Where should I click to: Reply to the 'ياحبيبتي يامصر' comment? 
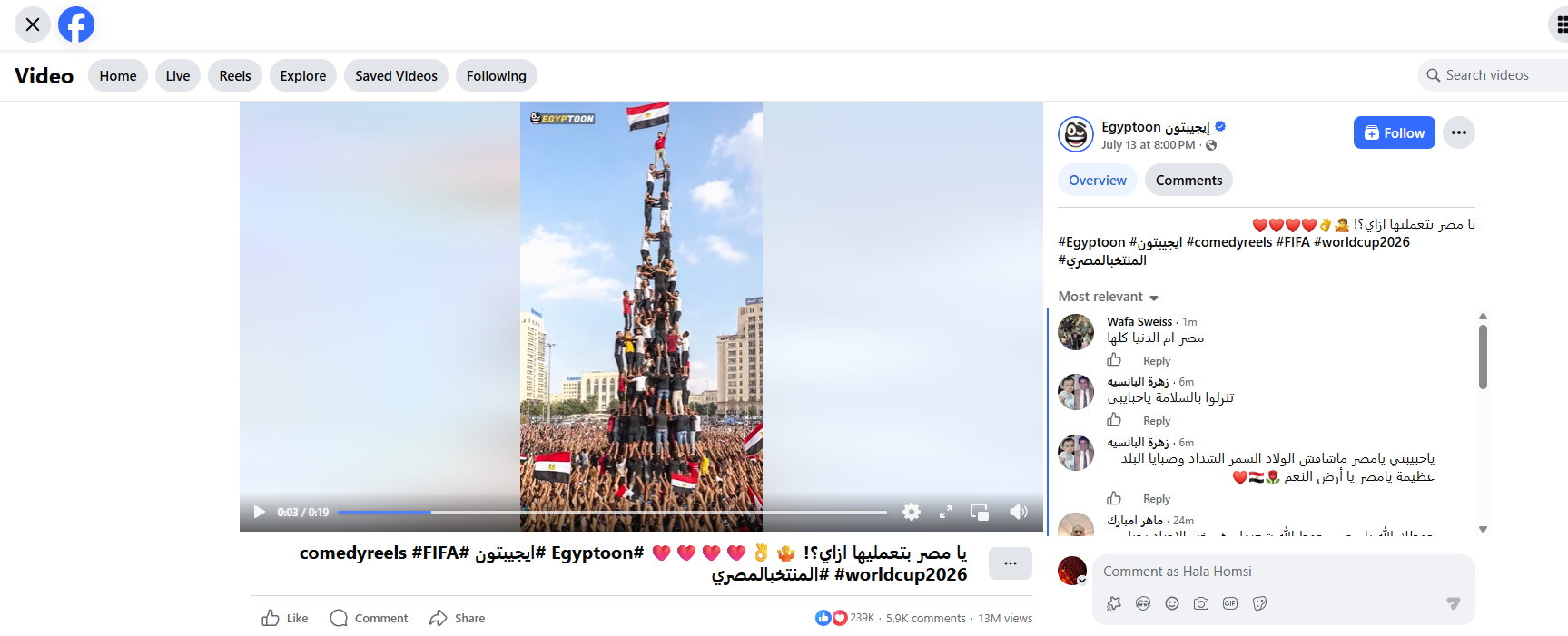point(1157,499)
